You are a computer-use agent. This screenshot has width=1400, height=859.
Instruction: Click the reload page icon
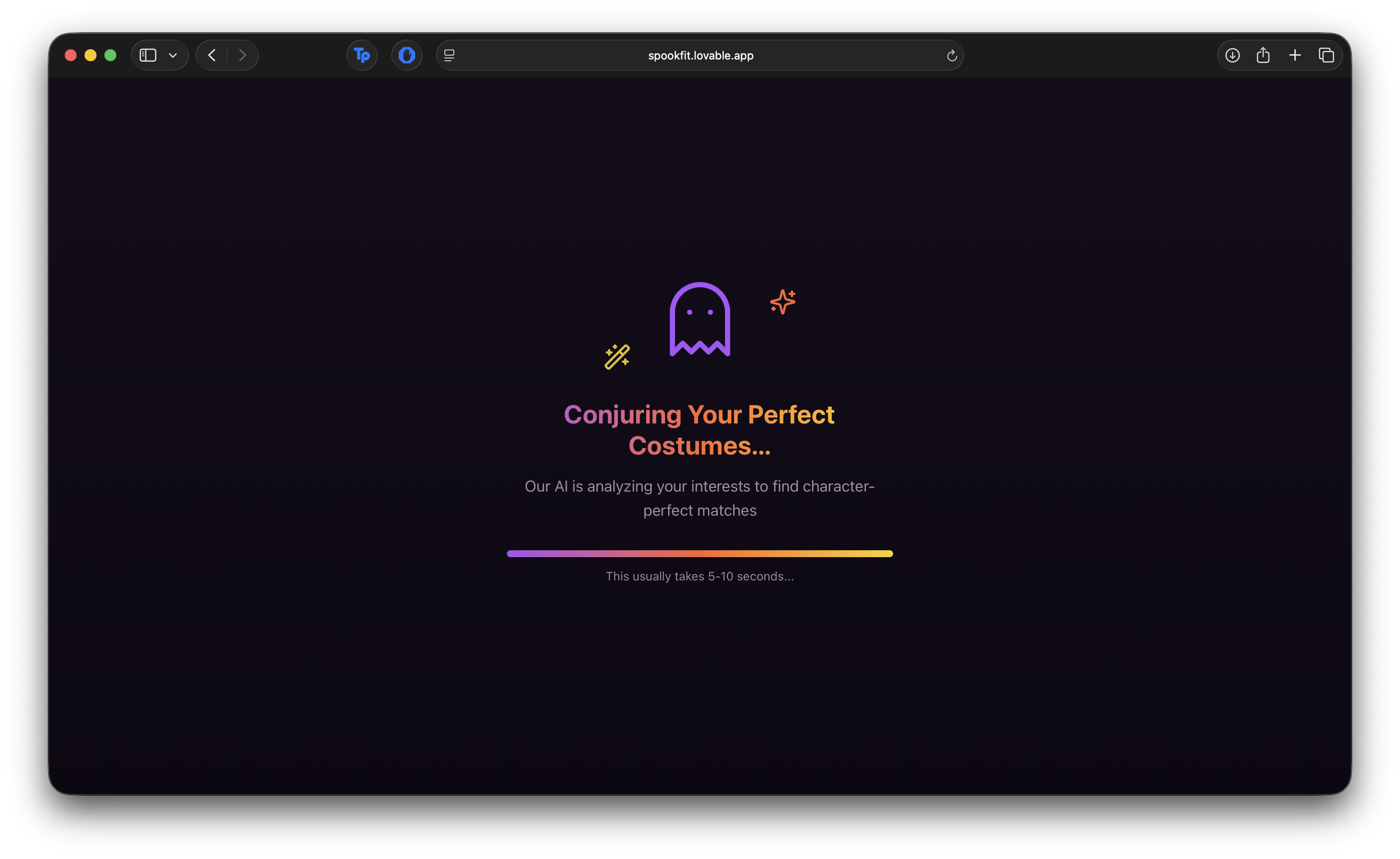952,56
